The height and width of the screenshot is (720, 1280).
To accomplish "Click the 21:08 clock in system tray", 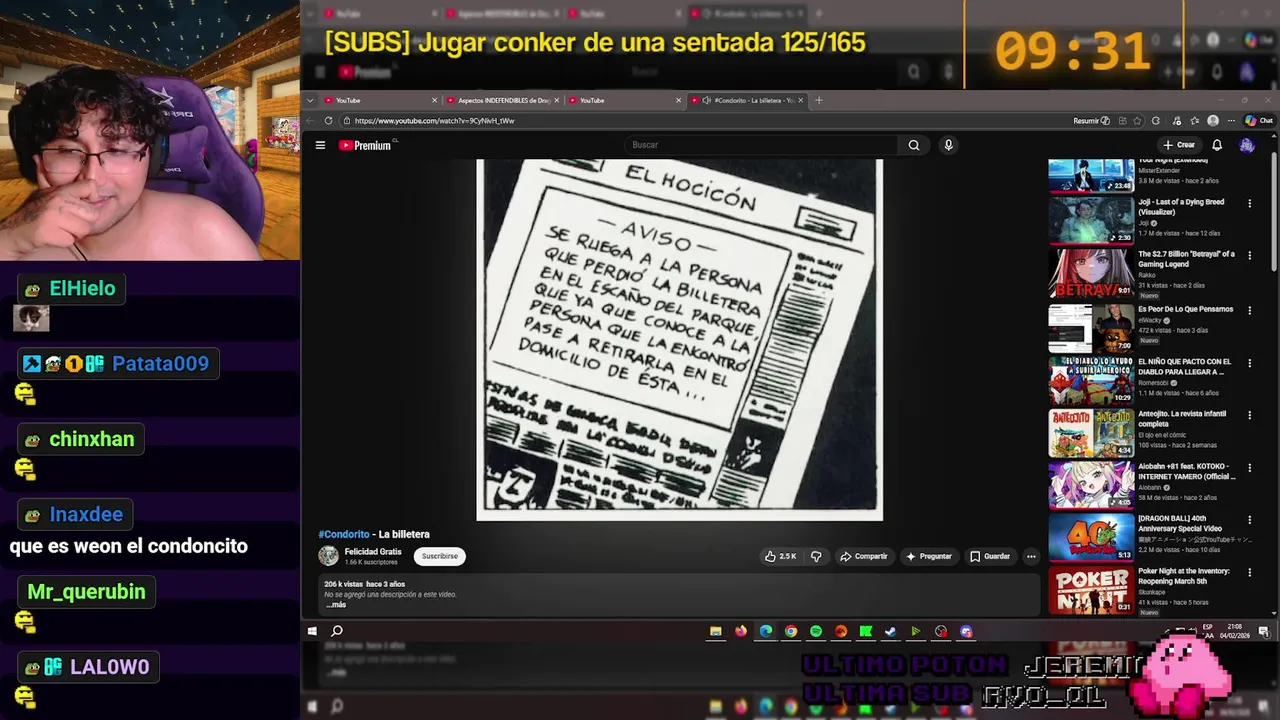I will coord(1235,627).
